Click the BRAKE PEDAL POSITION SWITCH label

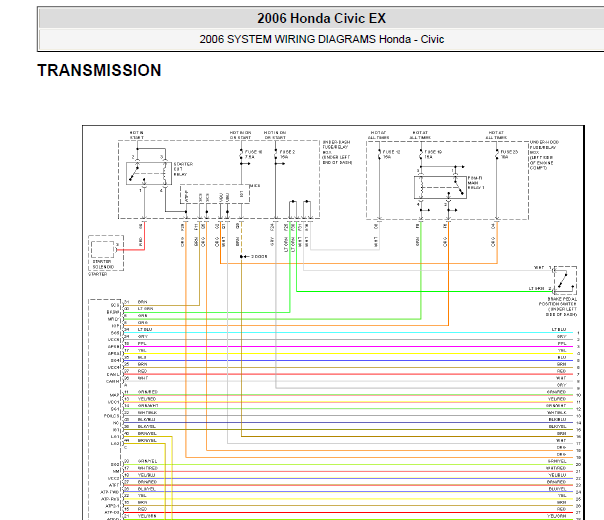click(x=557, y=307)
